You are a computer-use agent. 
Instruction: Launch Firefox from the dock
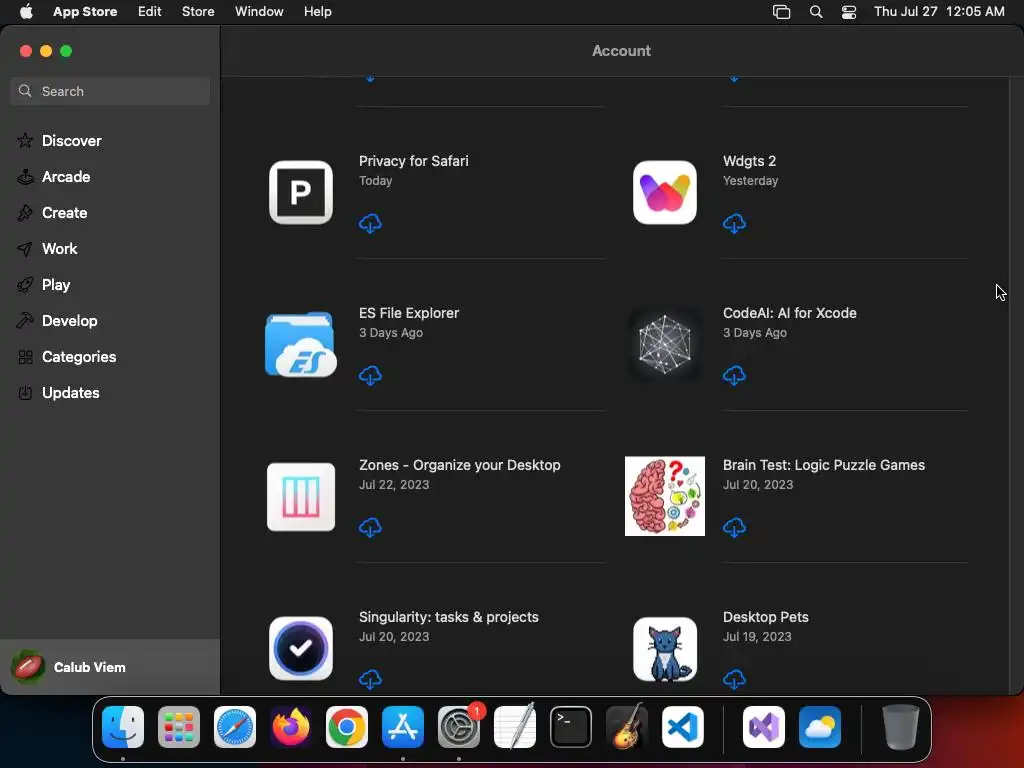291,727
